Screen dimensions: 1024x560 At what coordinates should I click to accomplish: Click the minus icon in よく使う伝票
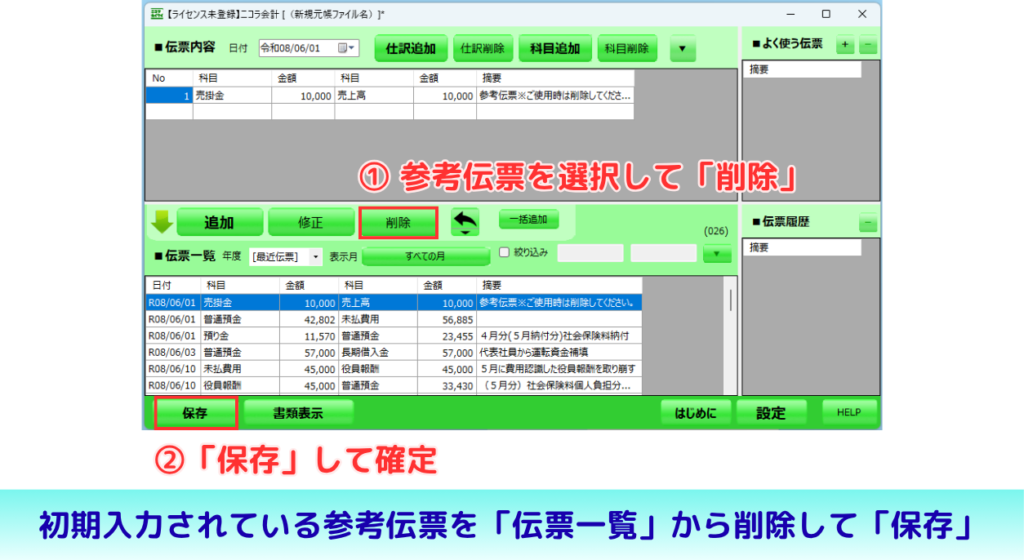point(868,44)
